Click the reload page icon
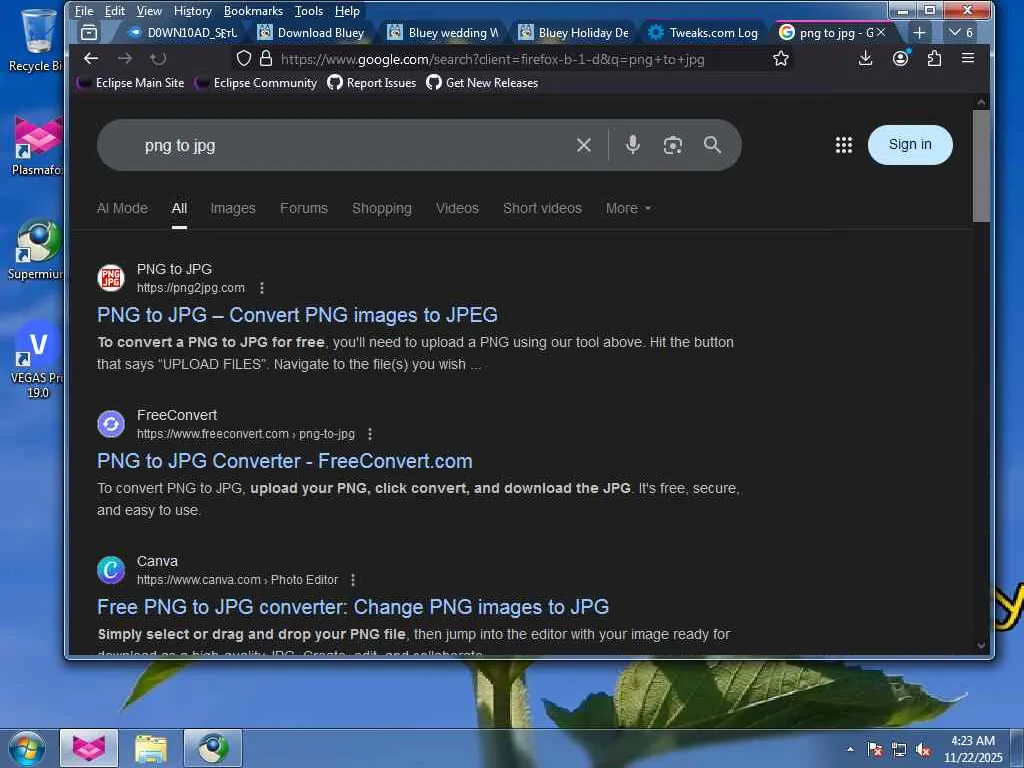 click(158, 59)
